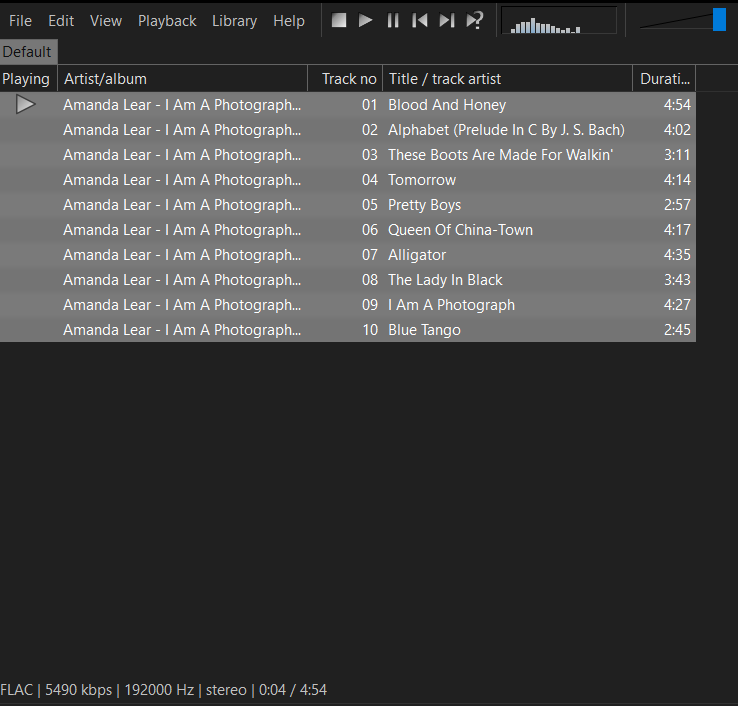Select the track Queen Of China-Town
This screenshot has width=738, height=706.
point(460,230)
